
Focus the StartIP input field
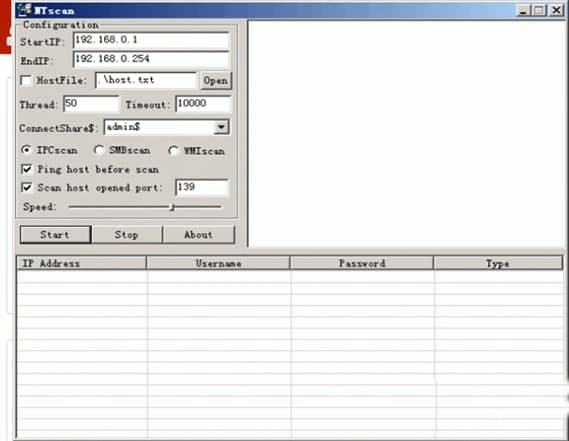151,40
